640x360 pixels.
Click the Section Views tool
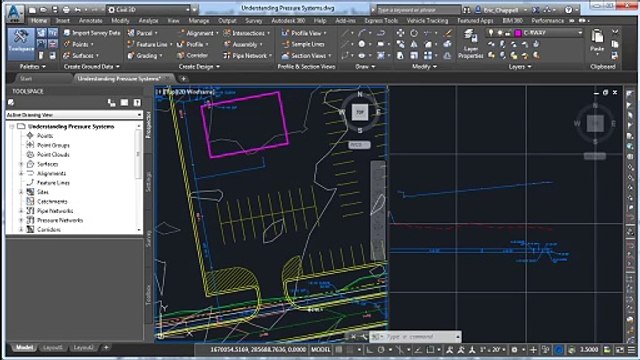tap(306, 56)
